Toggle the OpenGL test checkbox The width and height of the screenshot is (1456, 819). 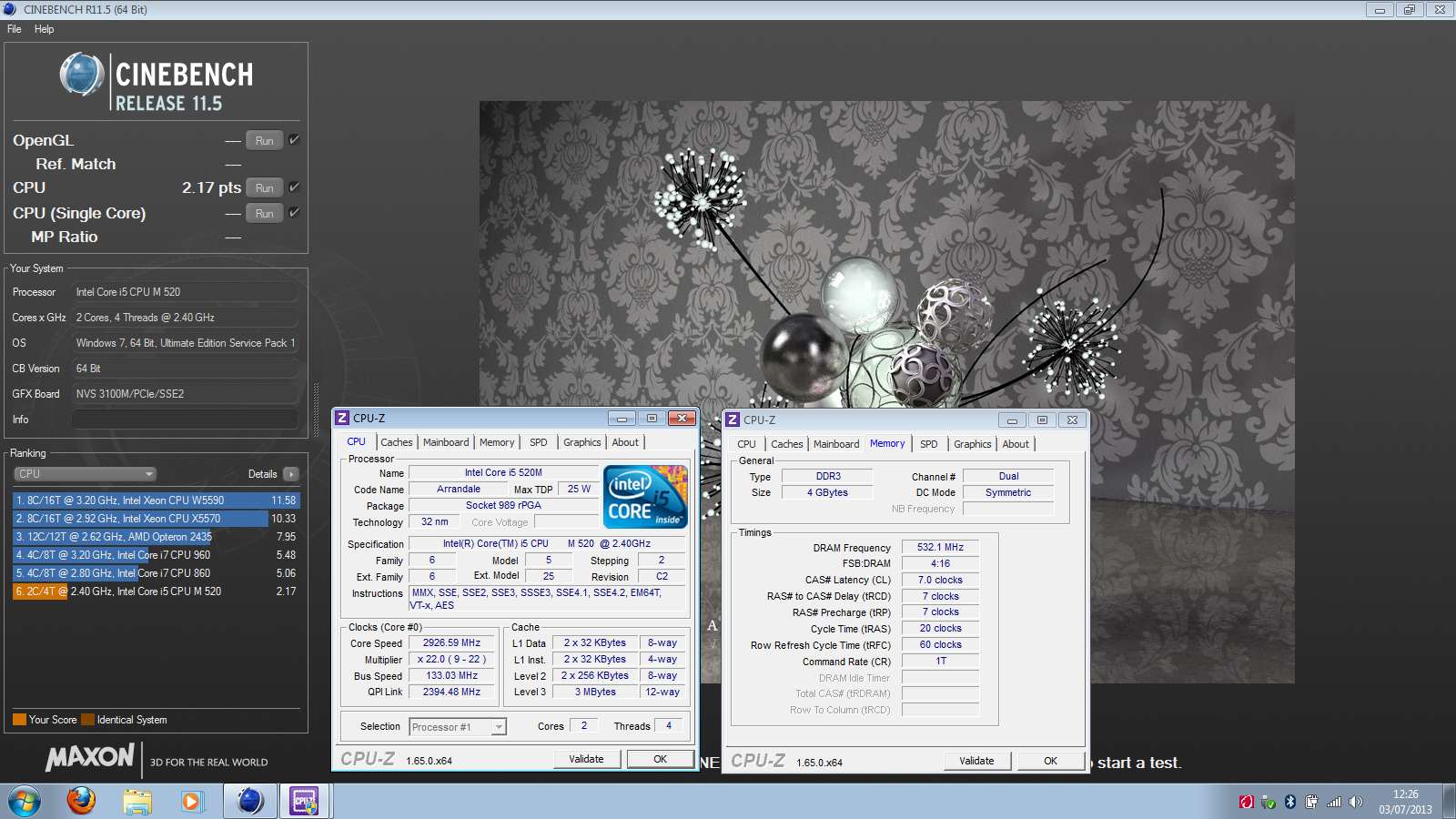coord(294,140)
